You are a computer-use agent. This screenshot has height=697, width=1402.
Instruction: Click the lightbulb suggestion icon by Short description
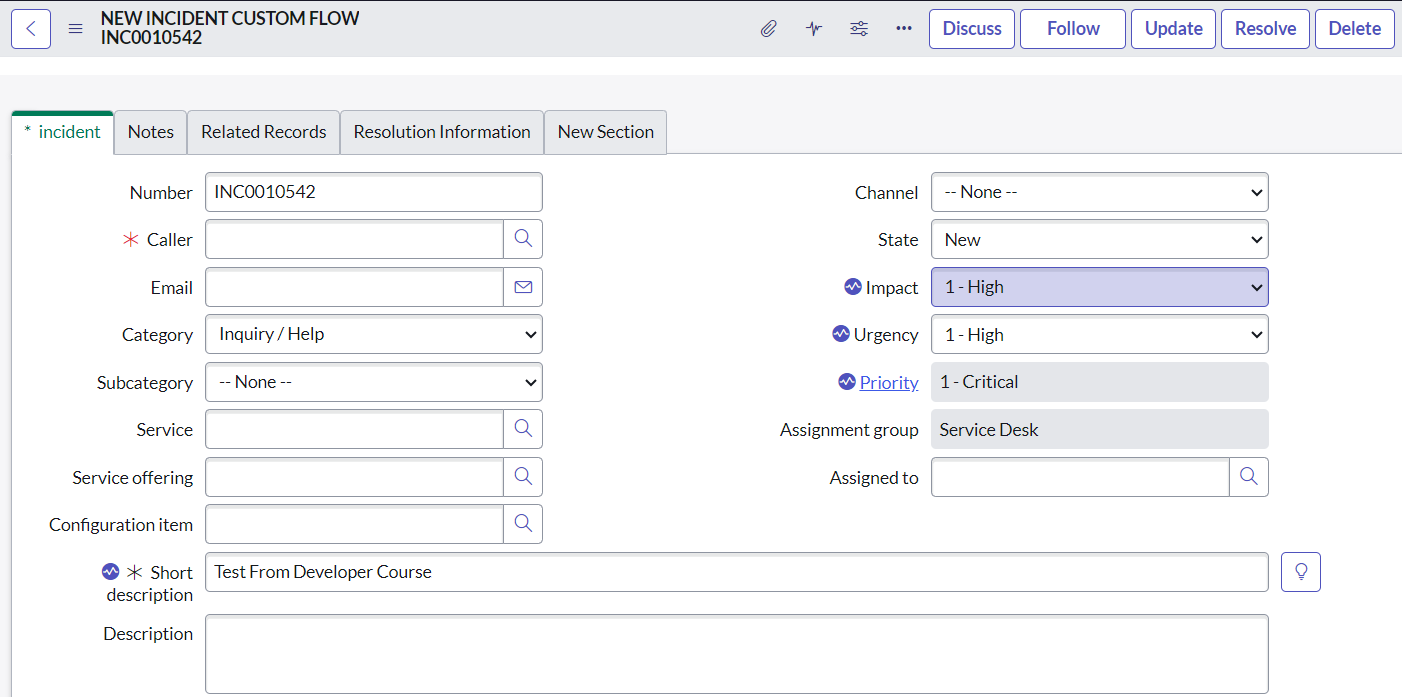(1301, 572)
